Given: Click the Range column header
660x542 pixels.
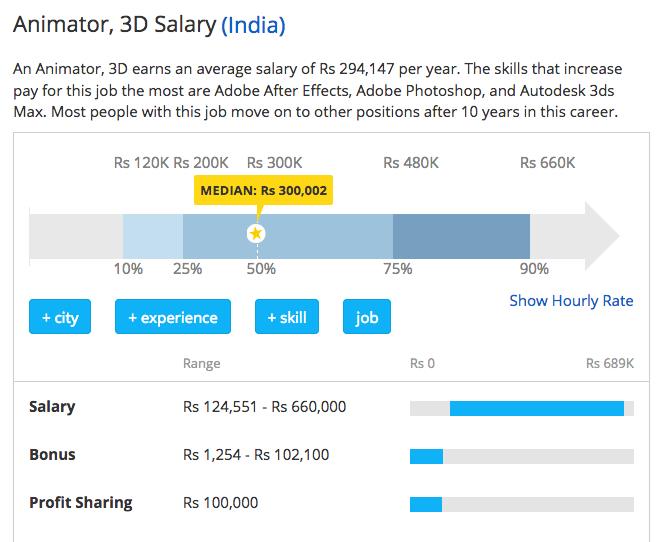Looking at the screenshot, I should [202, 363].
